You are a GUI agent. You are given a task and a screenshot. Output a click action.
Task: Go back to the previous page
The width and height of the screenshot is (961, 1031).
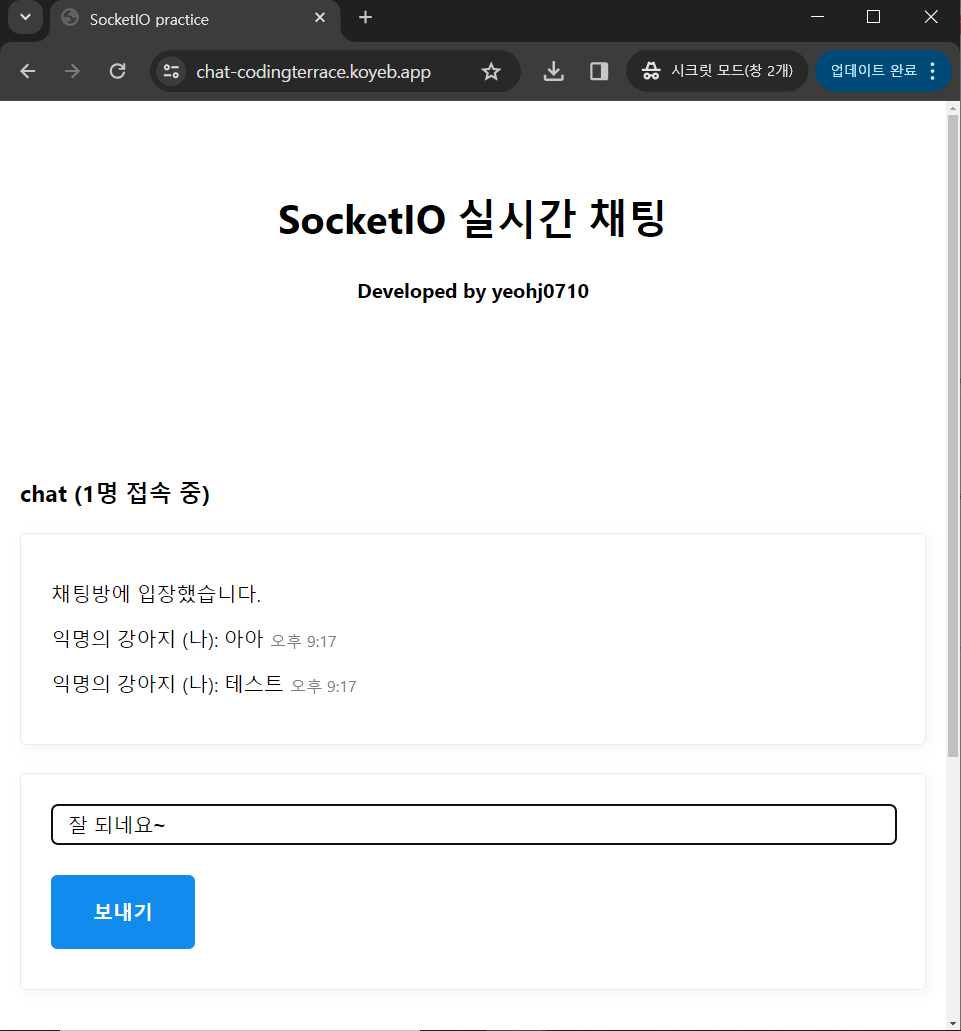[x=28, y=71]
